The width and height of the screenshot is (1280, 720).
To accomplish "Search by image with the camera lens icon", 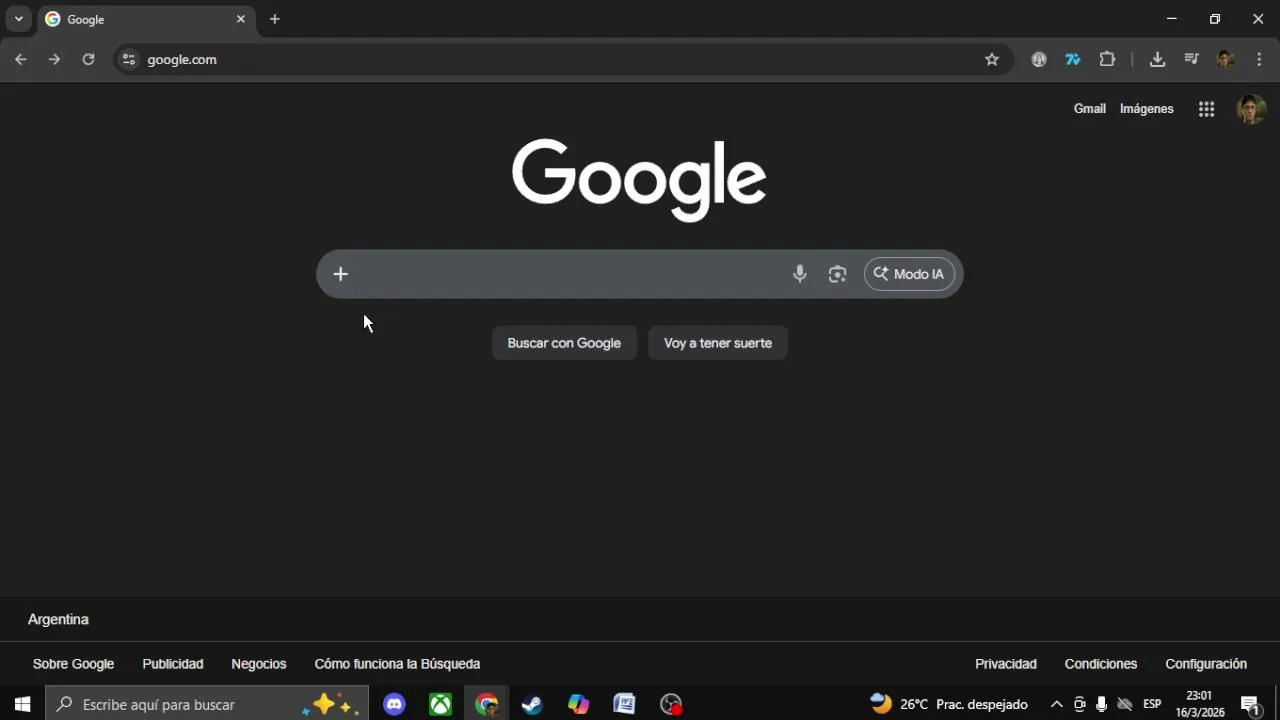I will pyautogui.click(x=838, y=274).
